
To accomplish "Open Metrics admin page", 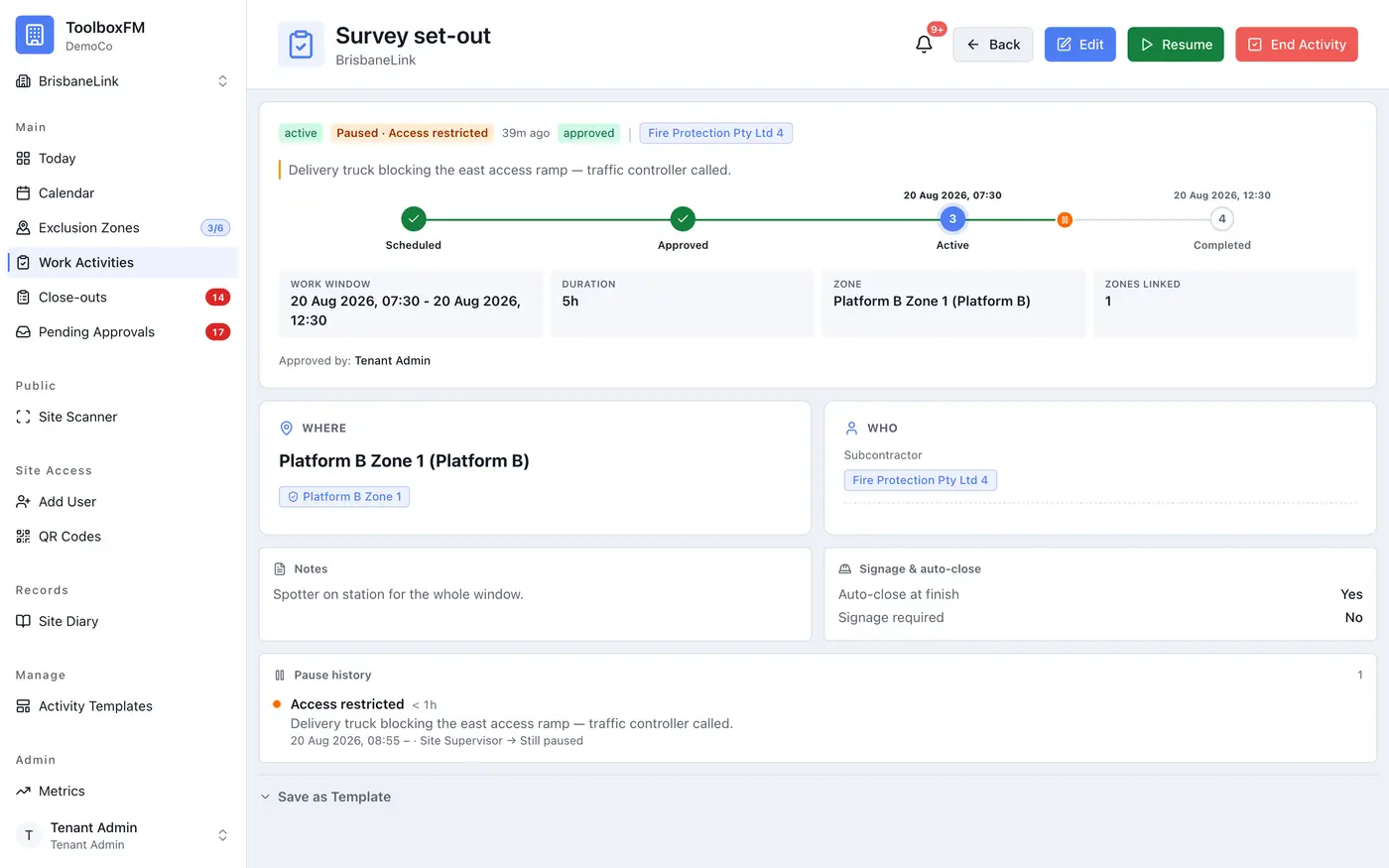I will pyautogui.click(x=123, y=792).
